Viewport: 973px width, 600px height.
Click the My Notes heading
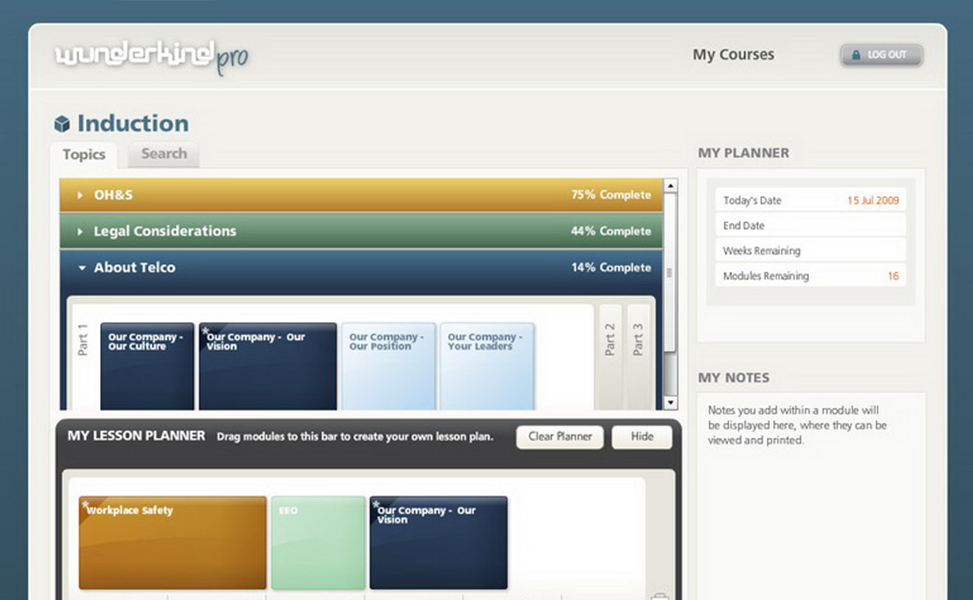733,378
